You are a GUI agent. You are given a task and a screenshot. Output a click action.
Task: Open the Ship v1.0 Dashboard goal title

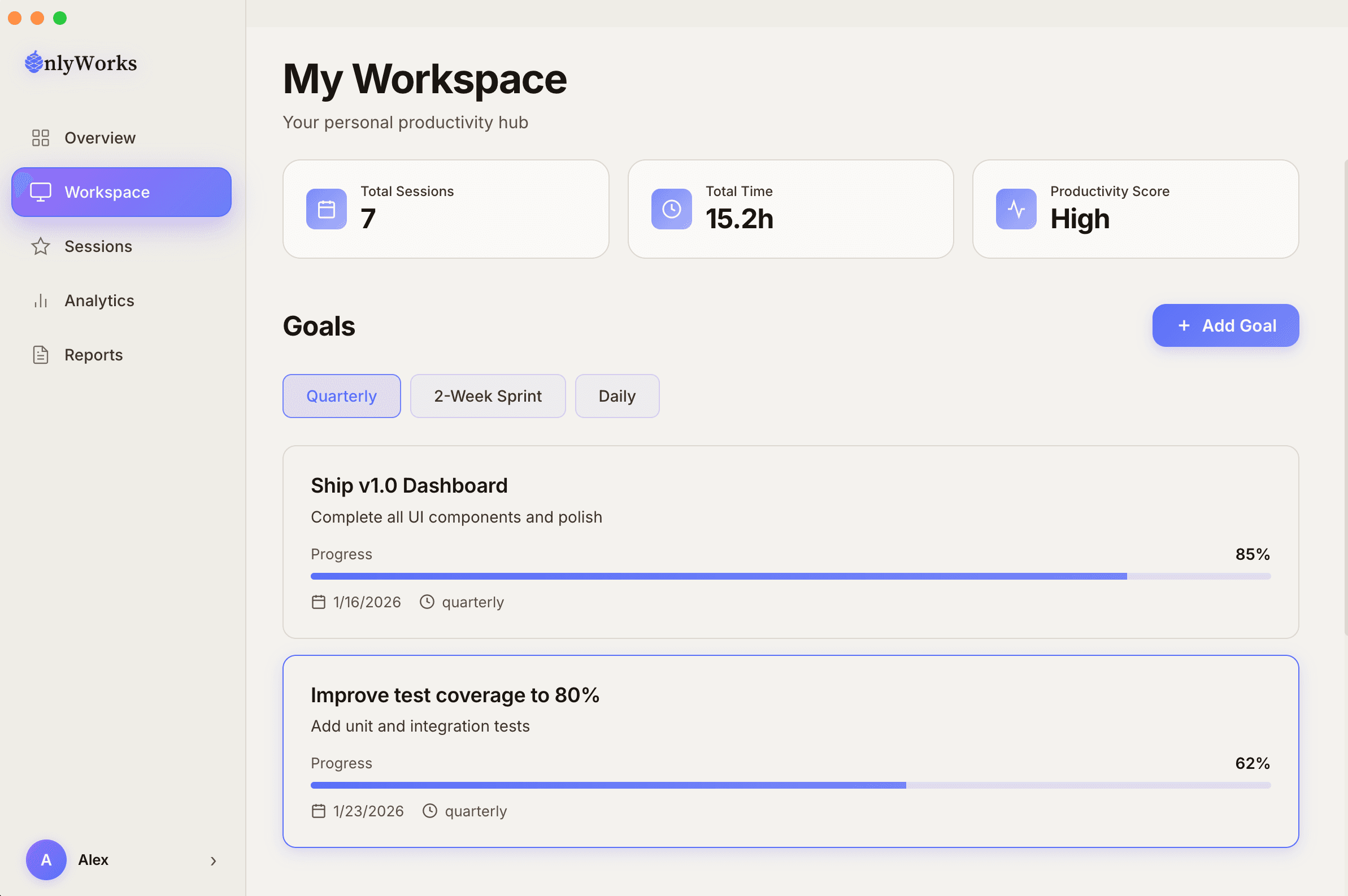[409, 485]
